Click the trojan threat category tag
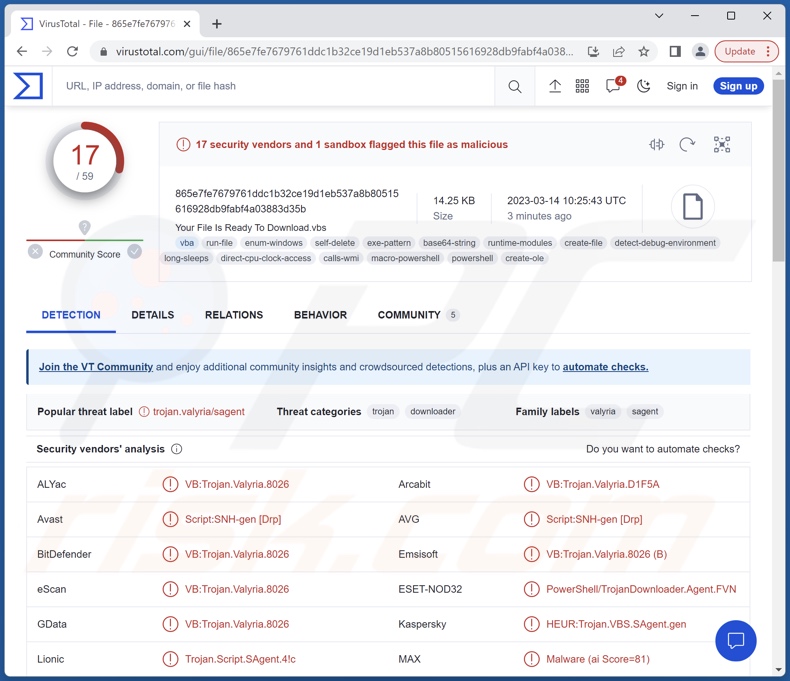 click(383, 412)
